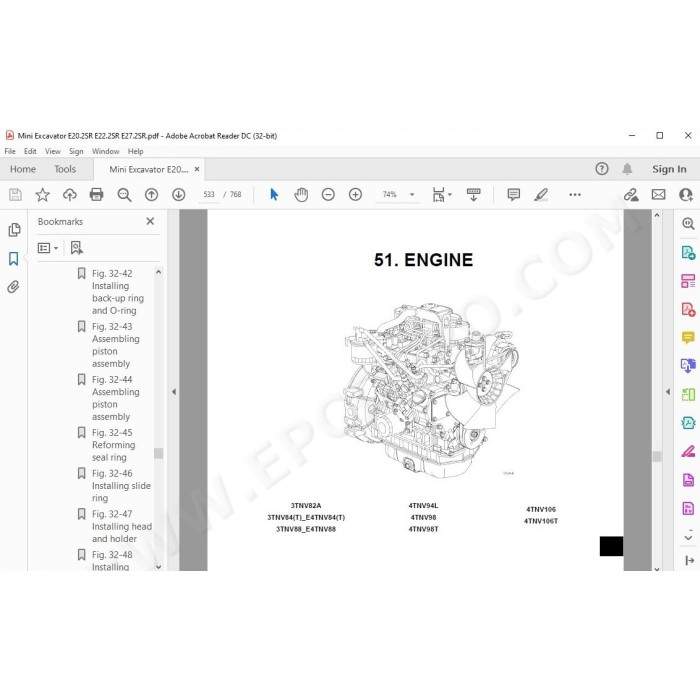Open Create PDF tool in right pane
This screenshot has width=700, height=700.
coord(688,309)
